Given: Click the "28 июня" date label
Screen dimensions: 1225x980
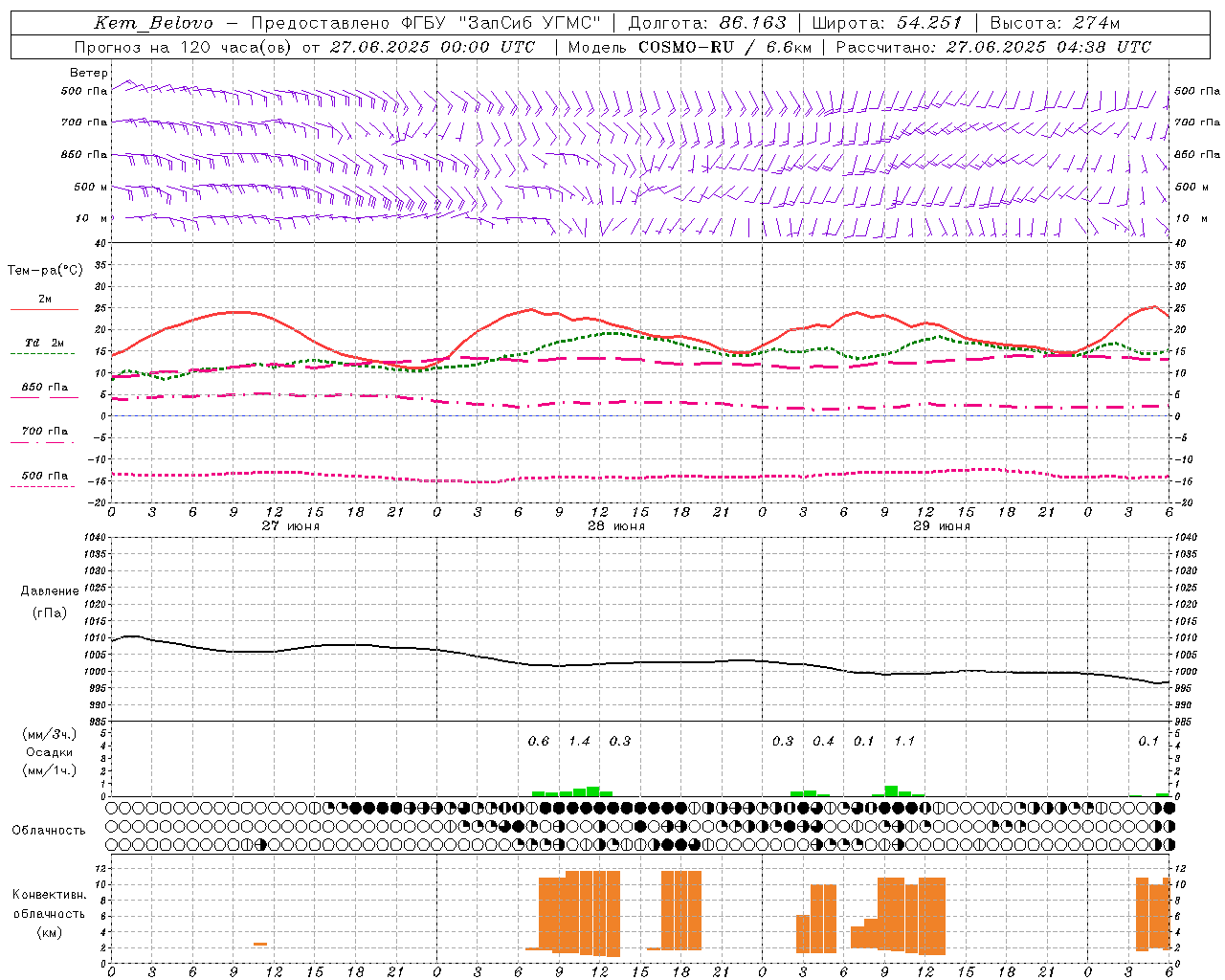Looking at the screenshot, I should pos(616,525).
